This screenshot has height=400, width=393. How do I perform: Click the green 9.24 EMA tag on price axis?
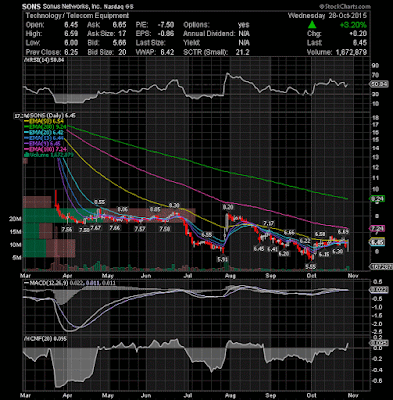click(378, 199)
